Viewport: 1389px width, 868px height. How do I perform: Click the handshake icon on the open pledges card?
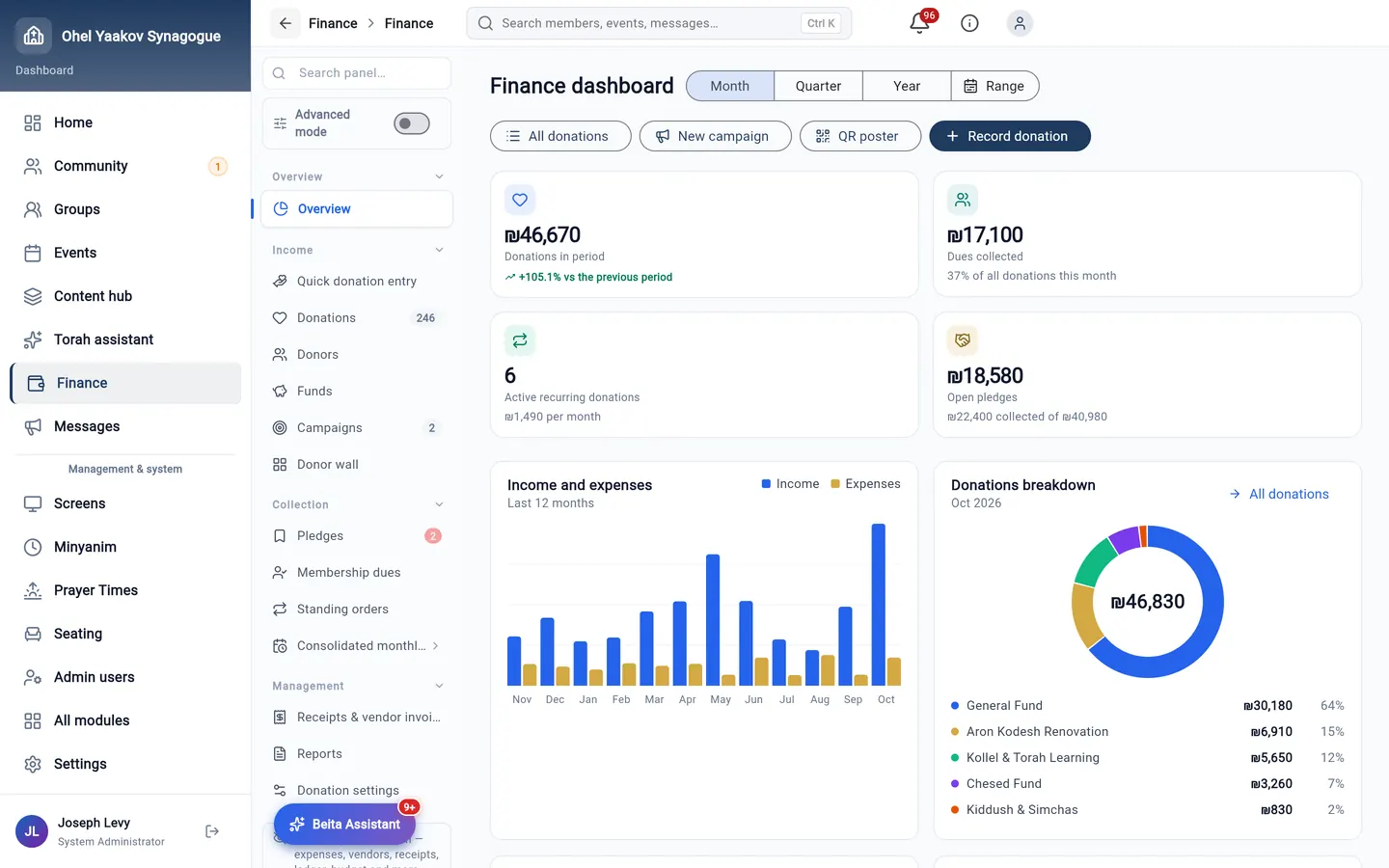coord(963,340)
